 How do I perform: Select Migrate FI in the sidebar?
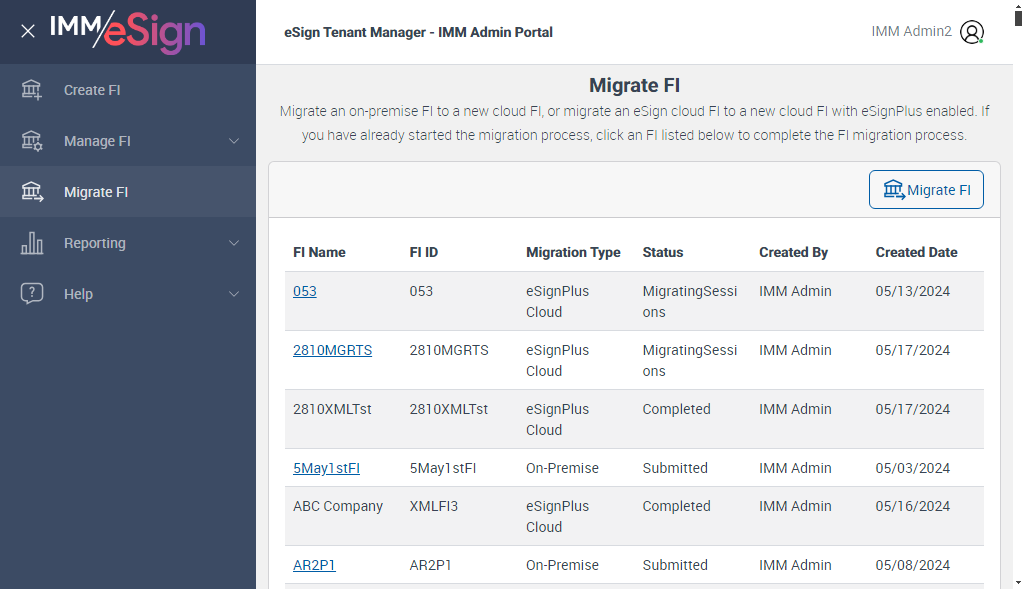(128, 192)
